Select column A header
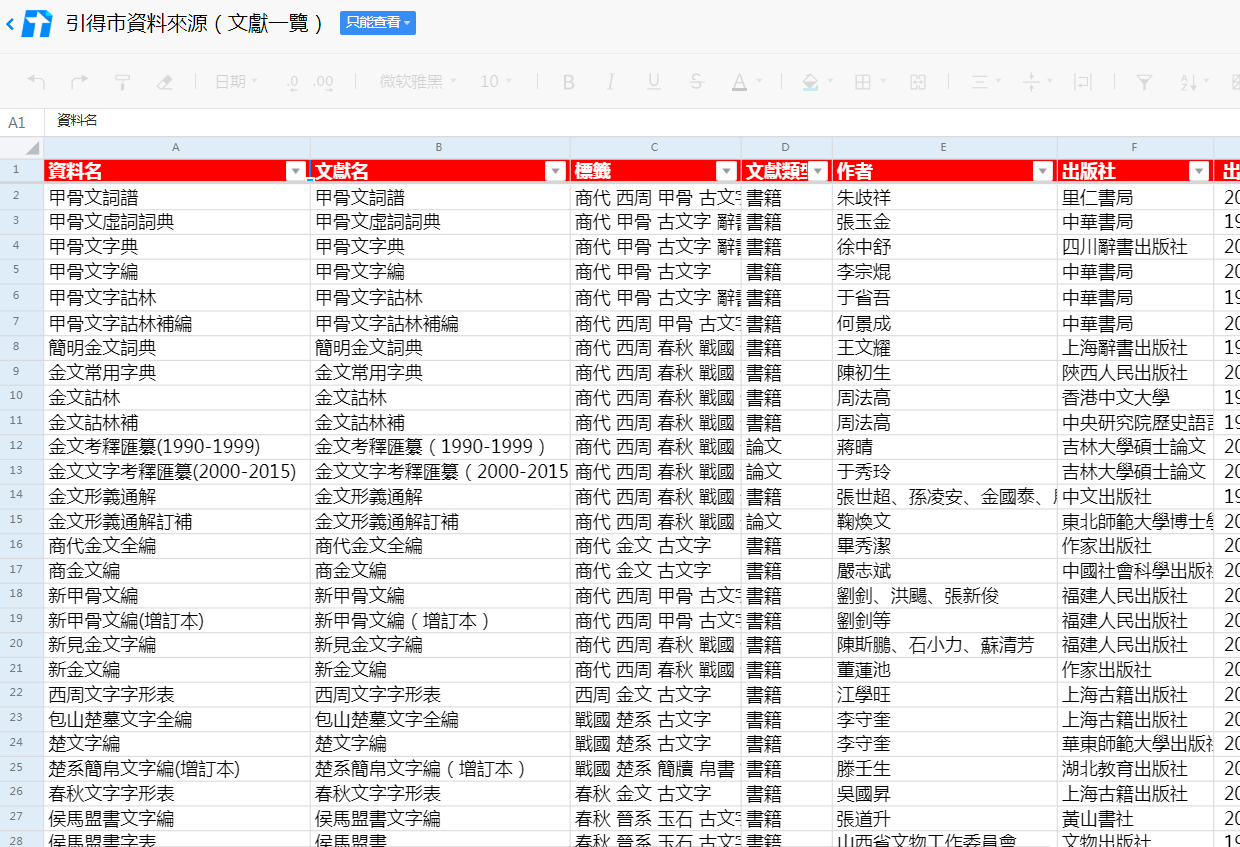The height and width of the screenshot is (847, 1240). 177,147
